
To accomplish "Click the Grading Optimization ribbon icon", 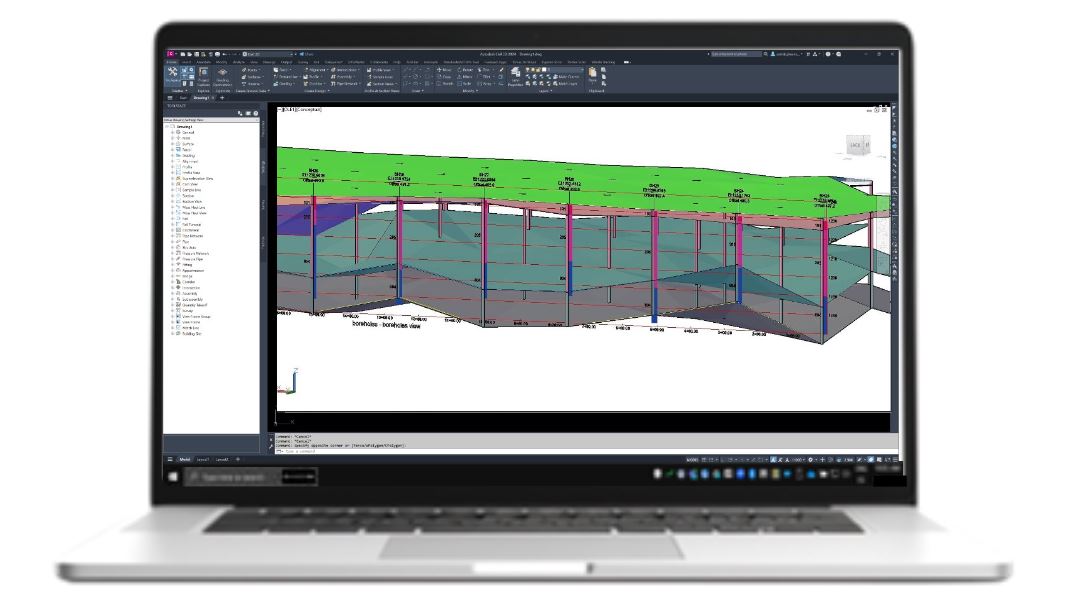I will (x=222, y=75).
